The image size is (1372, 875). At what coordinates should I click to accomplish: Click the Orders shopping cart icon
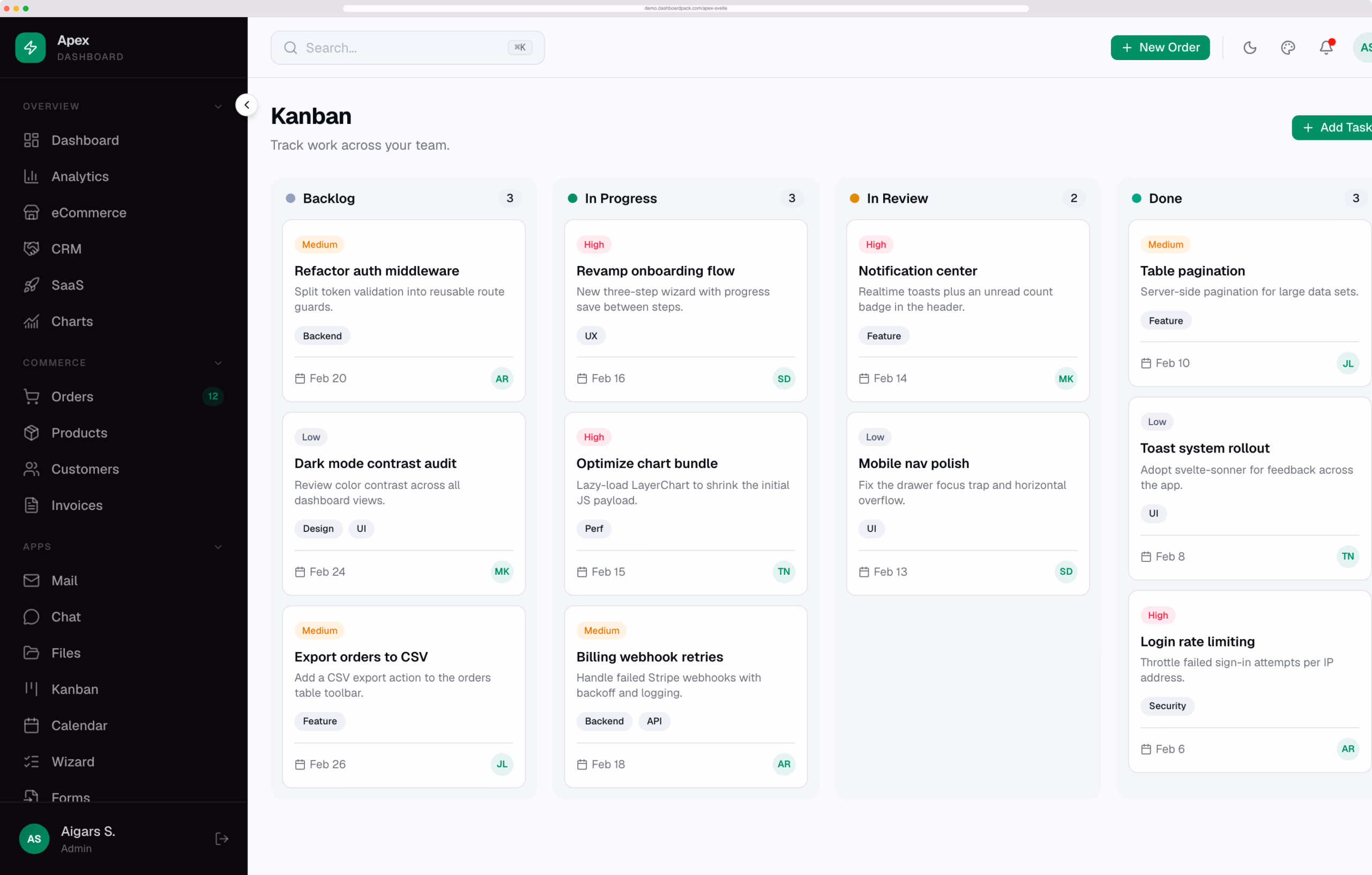click(31, 396)
